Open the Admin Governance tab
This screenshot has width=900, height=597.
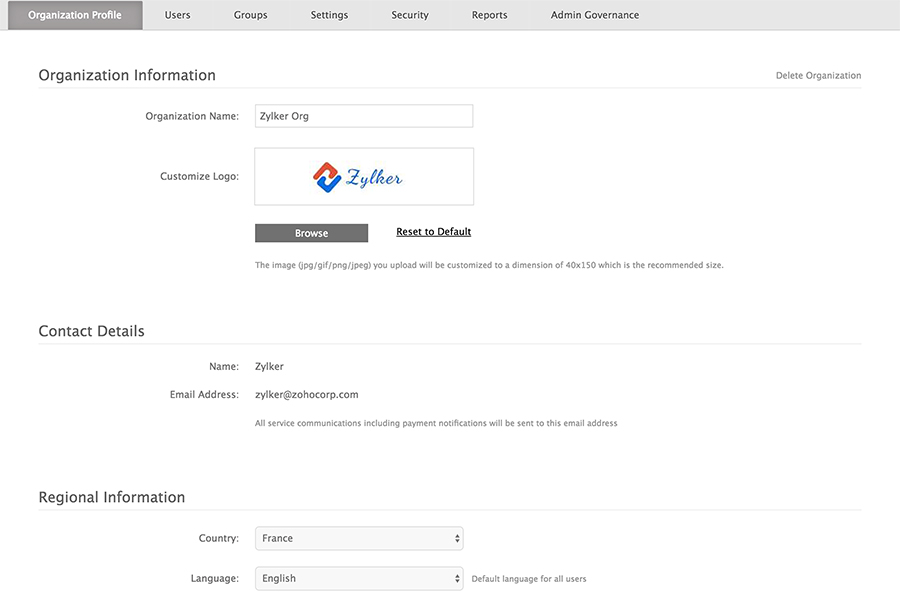594,15
